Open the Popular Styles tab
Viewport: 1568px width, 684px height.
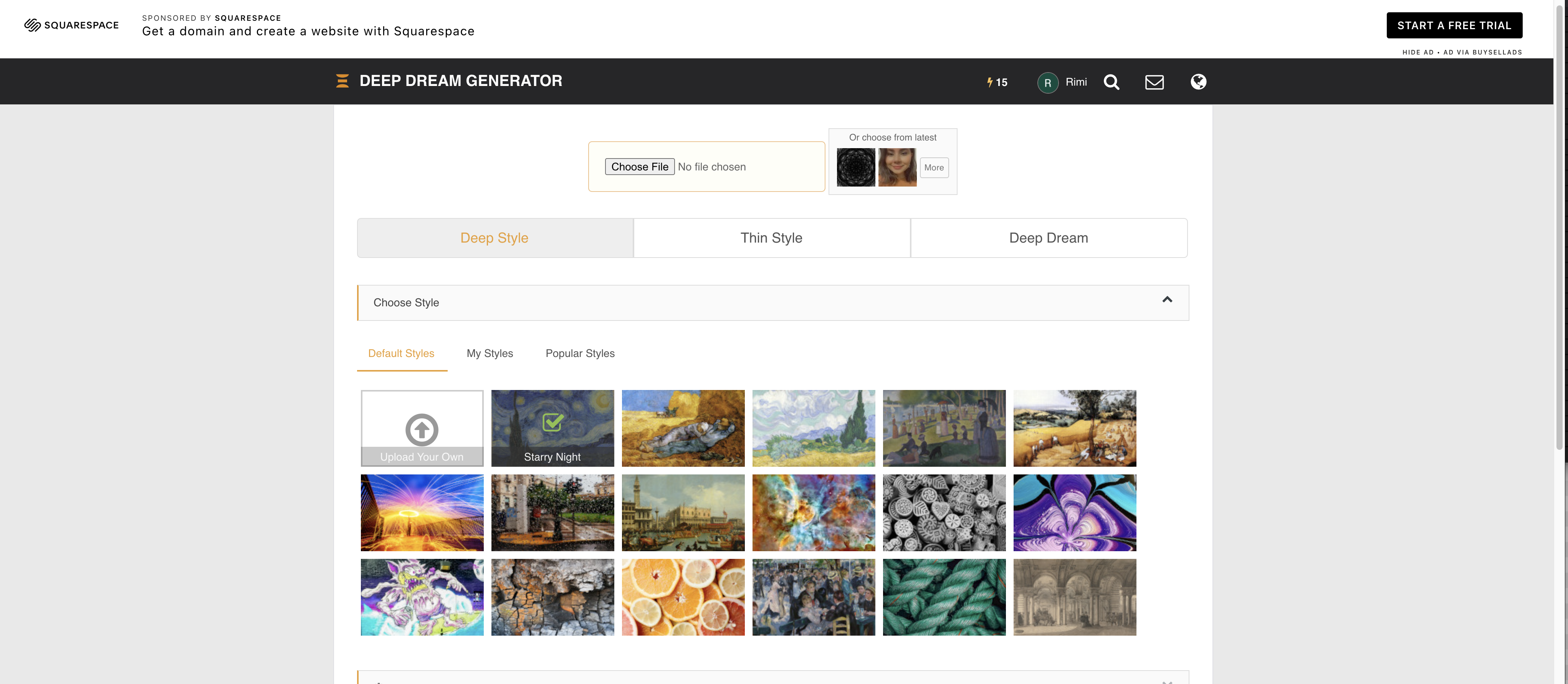(x=579, y=354)
